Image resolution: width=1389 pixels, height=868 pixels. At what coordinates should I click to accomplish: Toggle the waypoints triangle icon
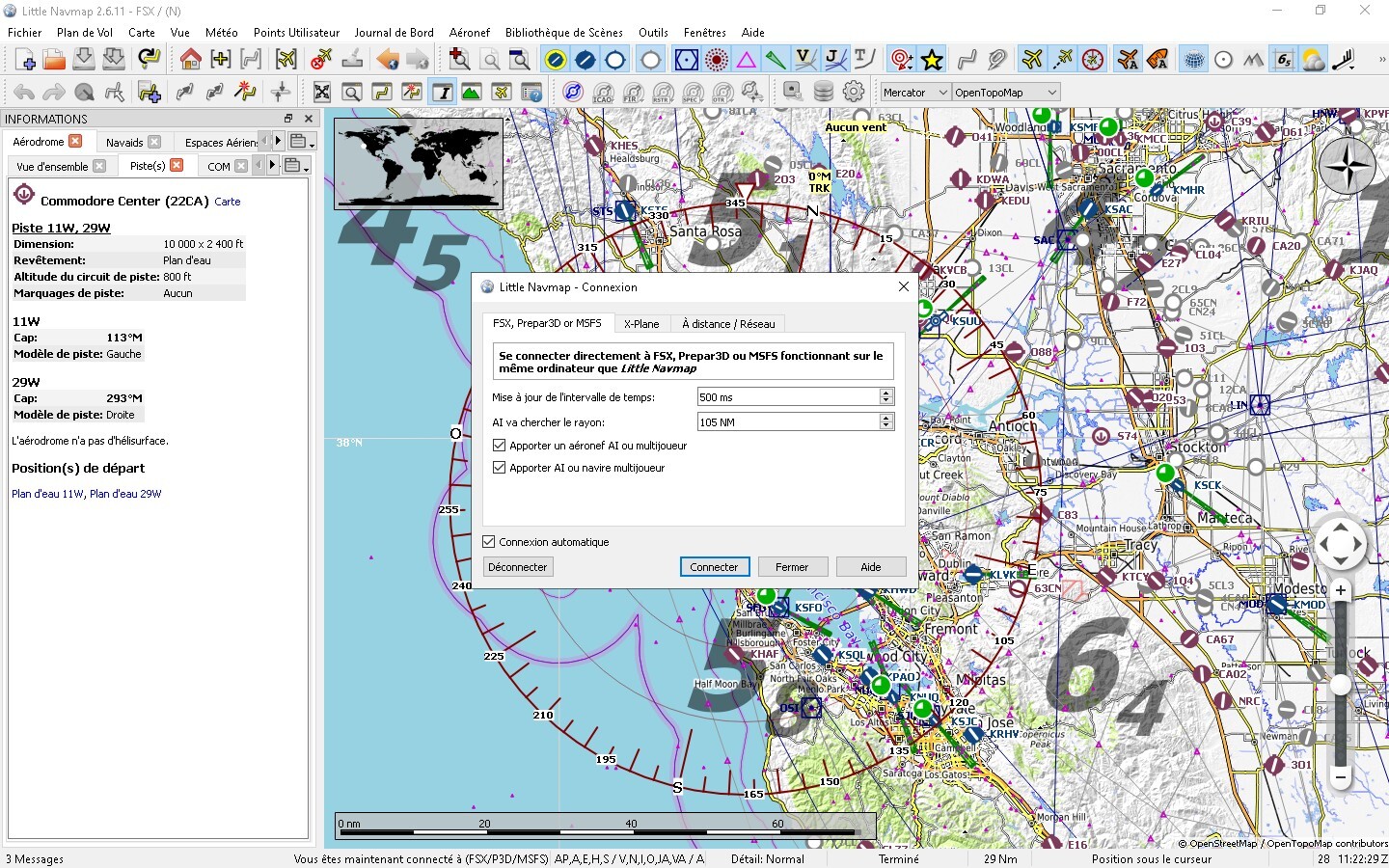[746, 60]
